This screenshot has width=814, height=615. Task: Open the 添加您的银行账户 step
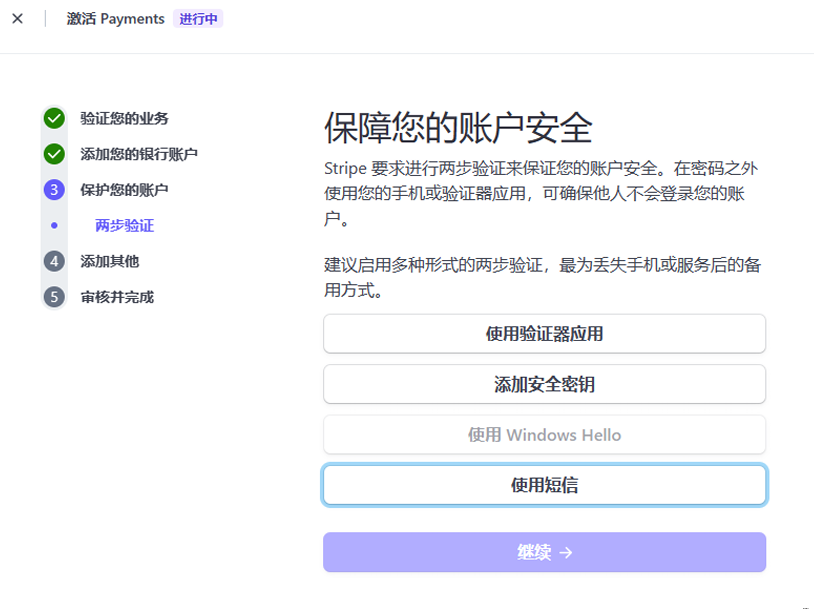139,154
